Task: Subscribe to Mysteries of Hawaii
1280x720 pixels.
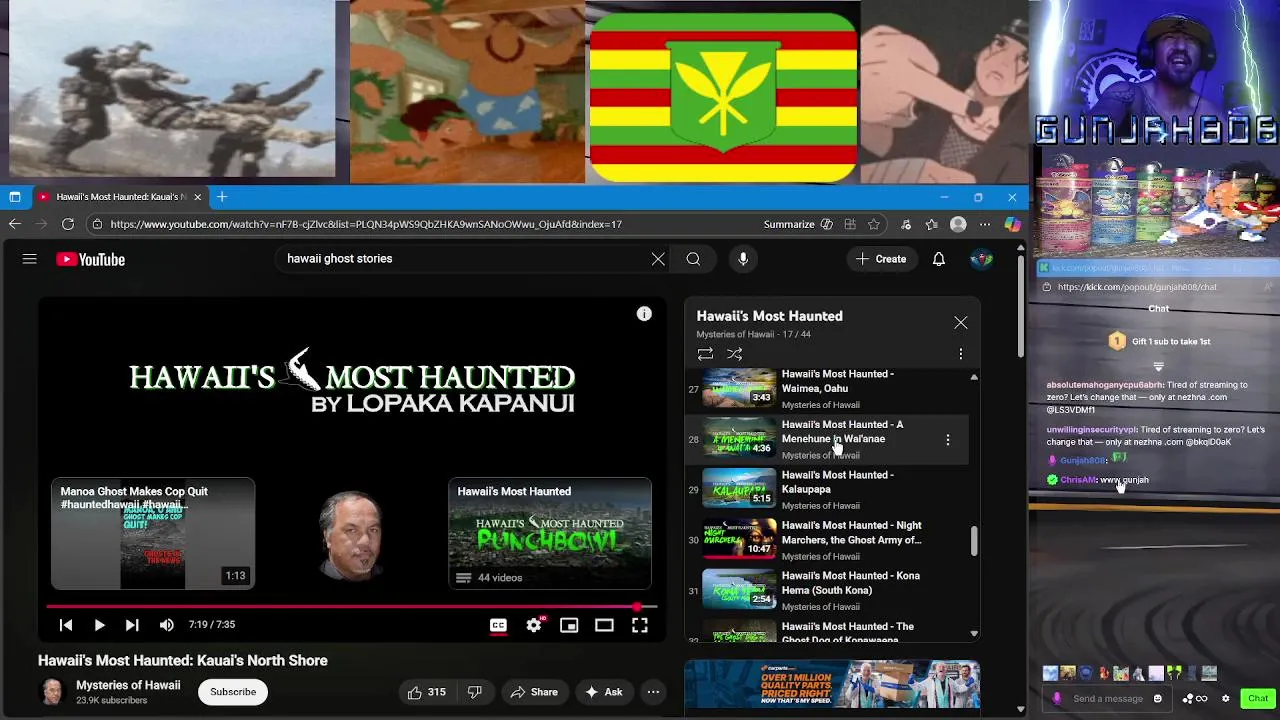Action: click(233, 692)
